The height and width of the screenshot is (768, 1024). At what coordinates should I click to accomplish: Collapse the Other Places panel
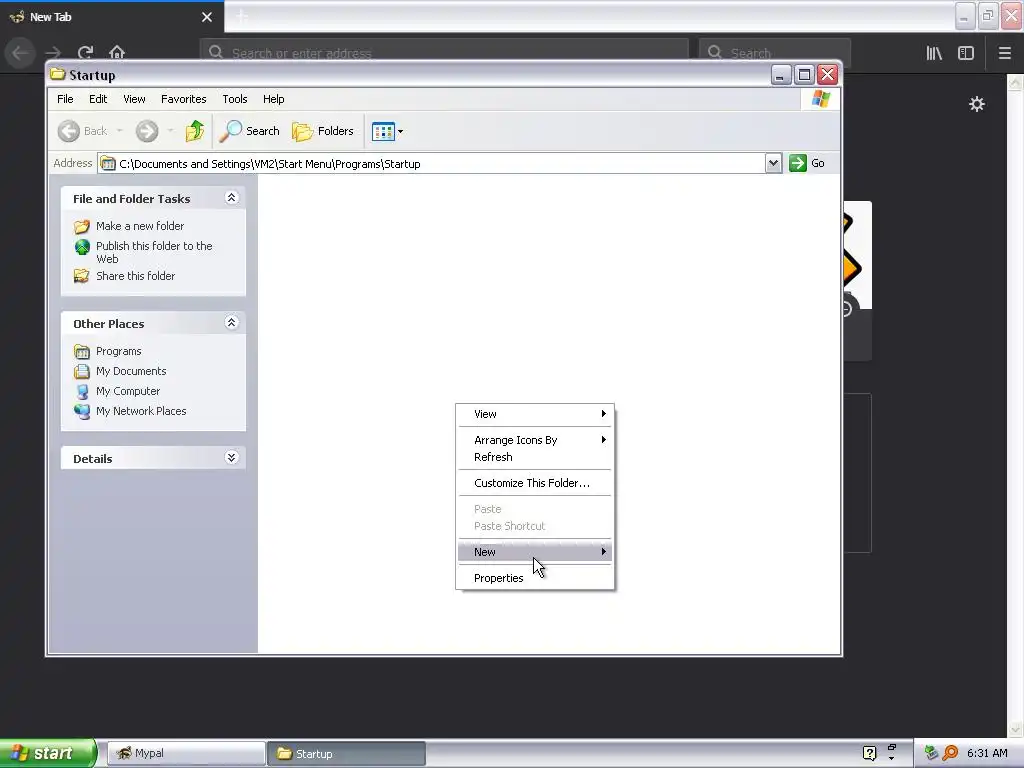click(231, 322)
